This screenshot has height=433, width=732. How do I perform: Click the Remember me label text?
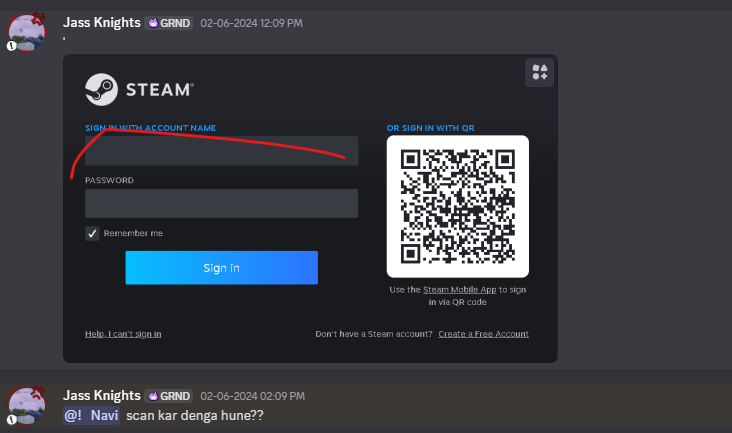133,233
